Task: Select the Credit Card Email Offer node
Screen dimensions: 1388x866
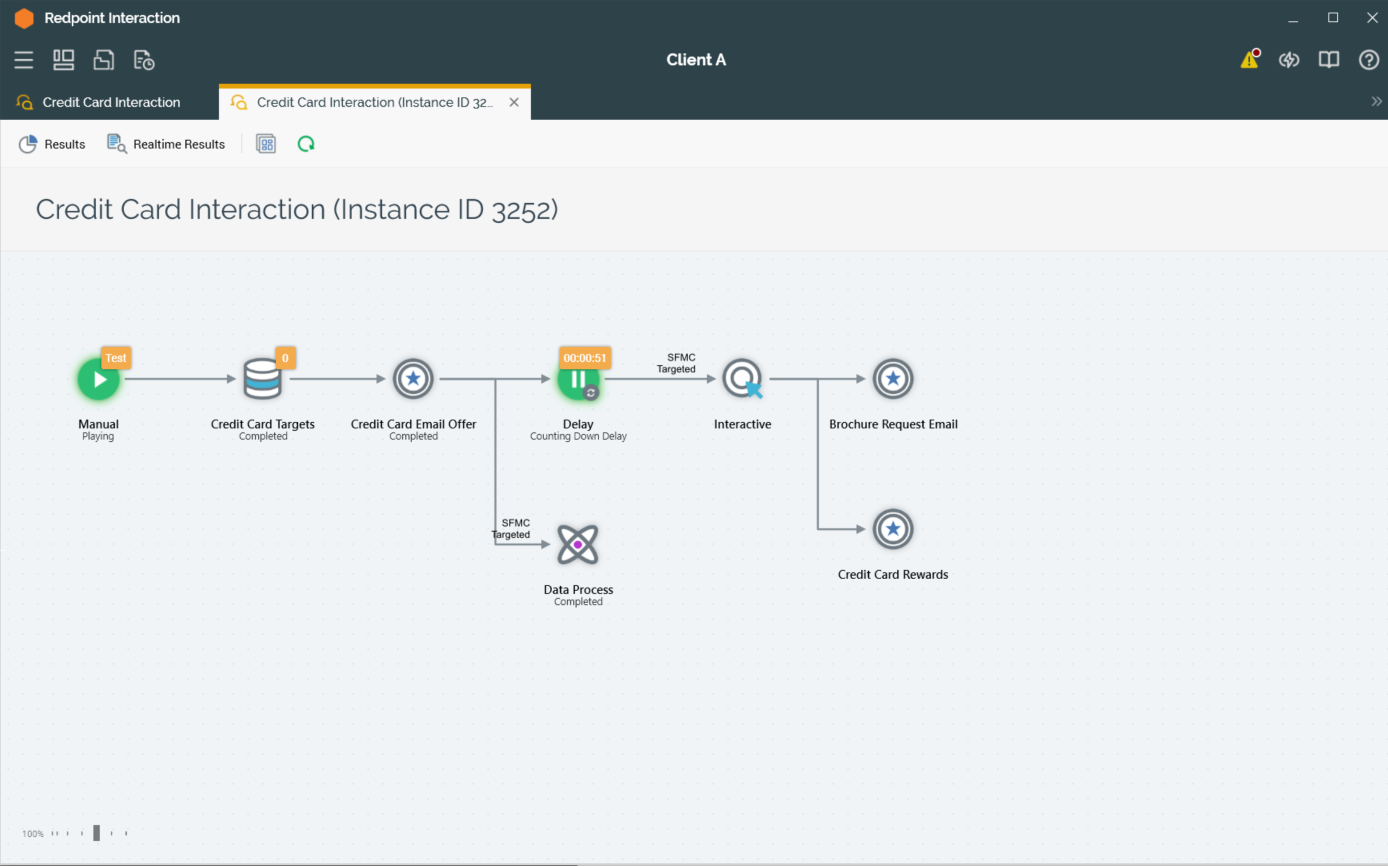Action: point(413,379)
